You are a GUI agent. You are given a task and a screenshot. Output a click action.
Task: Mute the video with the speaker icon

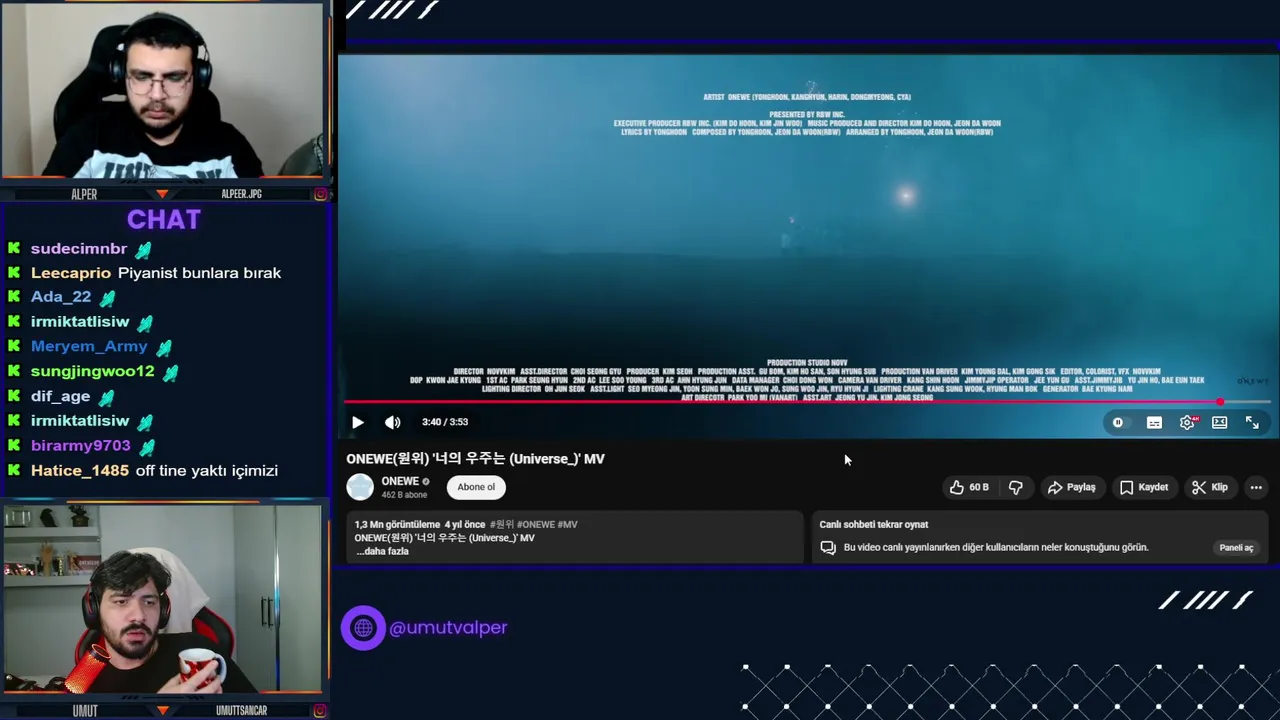[392, 422]
